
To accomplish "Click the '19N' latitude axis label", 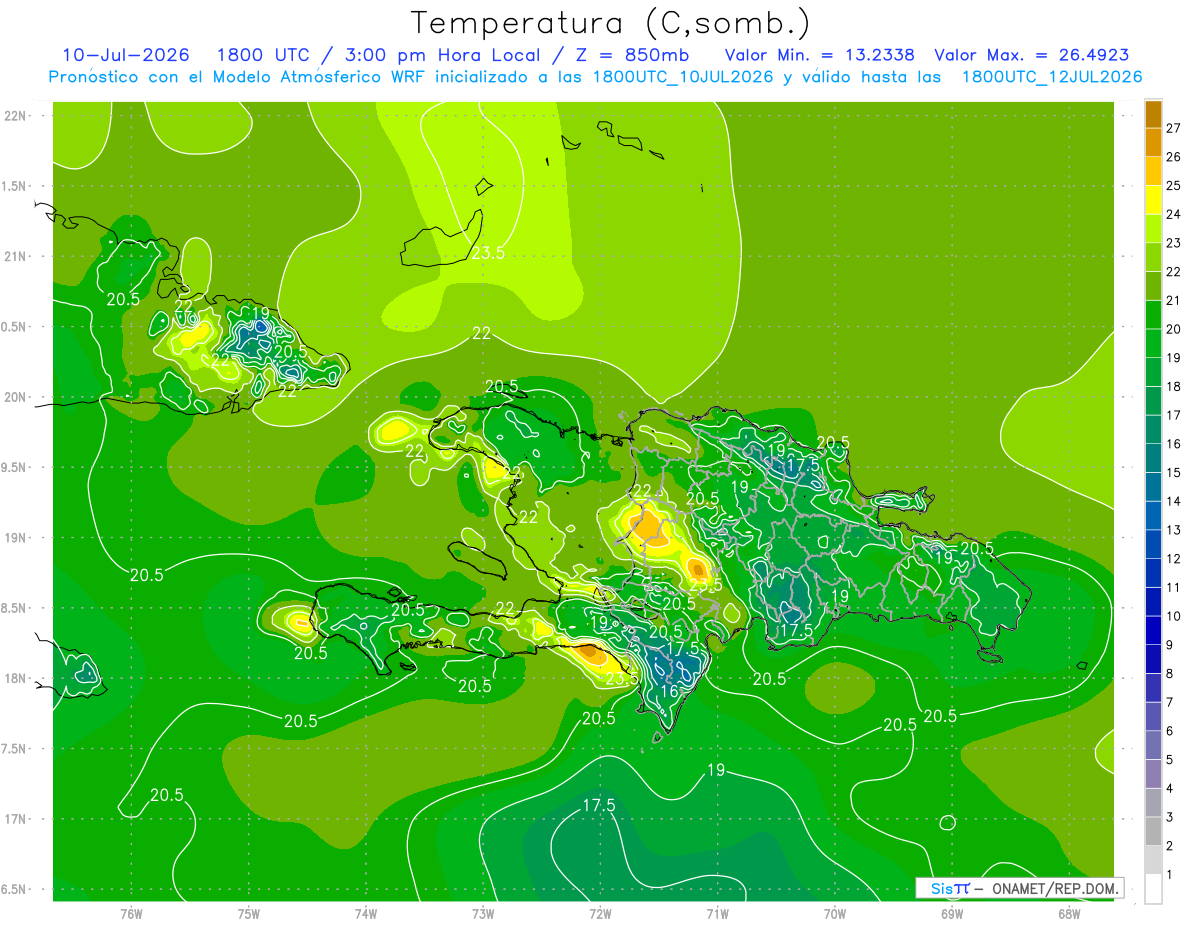I will (15, 538).
